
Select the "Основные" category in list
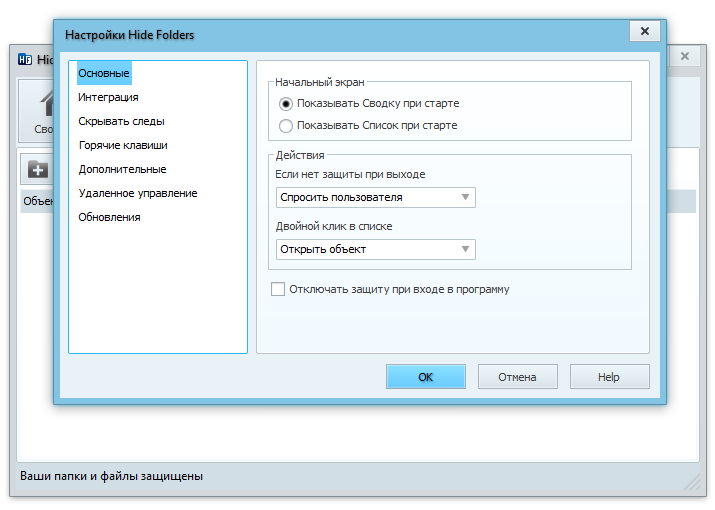[x=104, y=73]
